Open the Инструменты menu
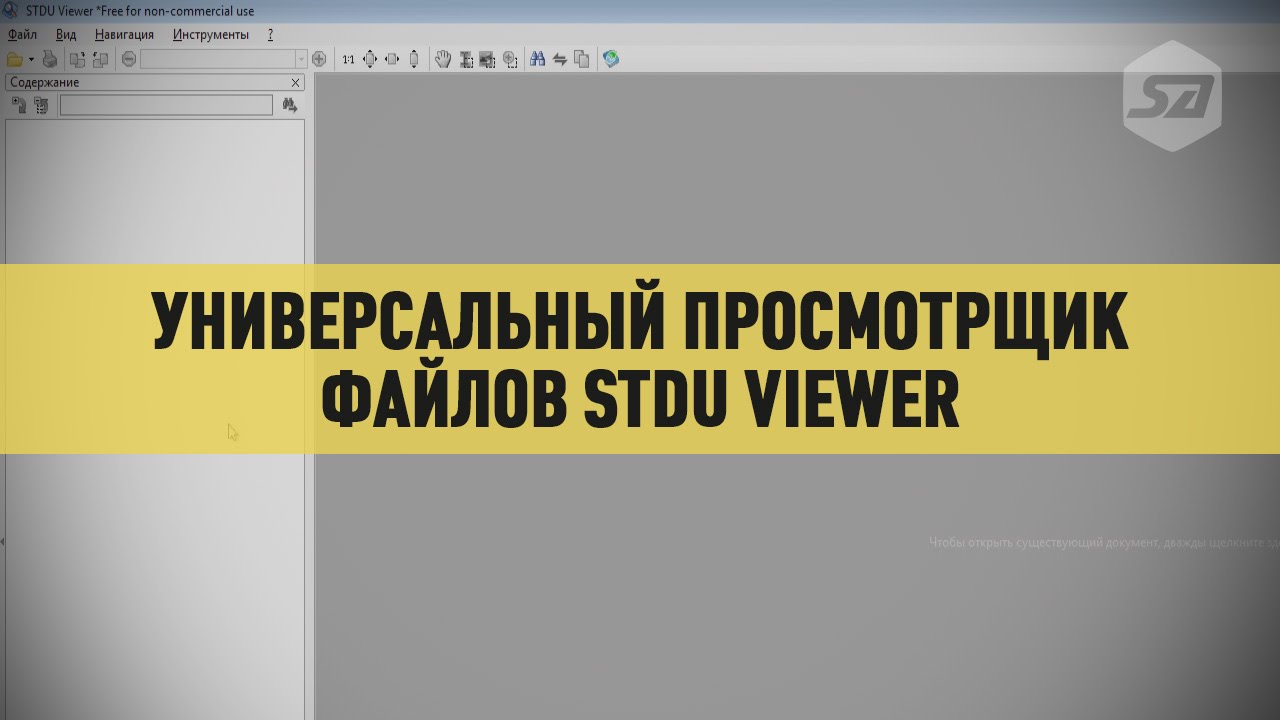This screenshot has height=720, width=1280. tap(210, 34)
